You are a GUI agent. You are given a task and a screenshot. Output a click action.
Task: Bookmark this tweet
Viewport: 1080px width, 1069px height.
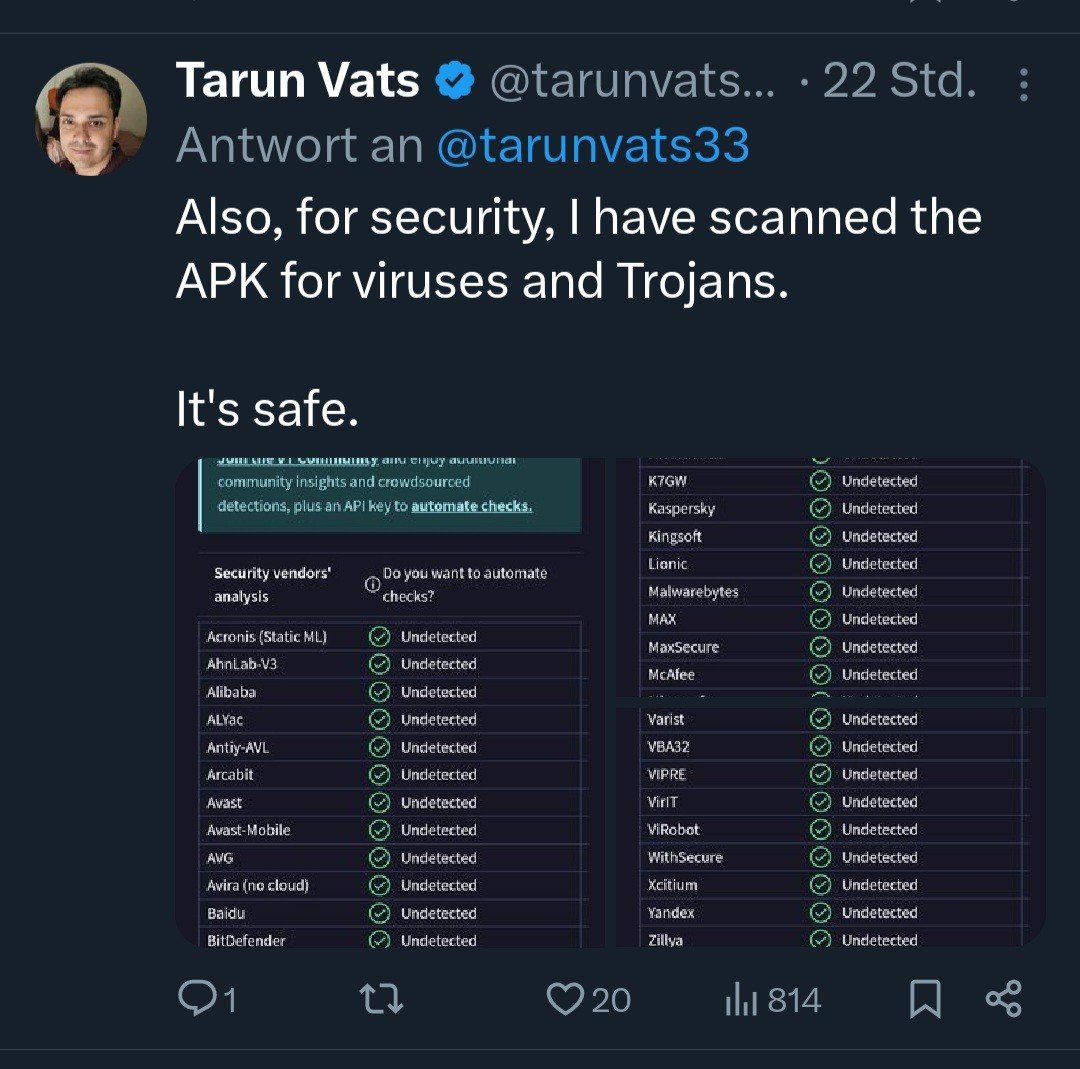pyautogui.click(x=925, y=999)
